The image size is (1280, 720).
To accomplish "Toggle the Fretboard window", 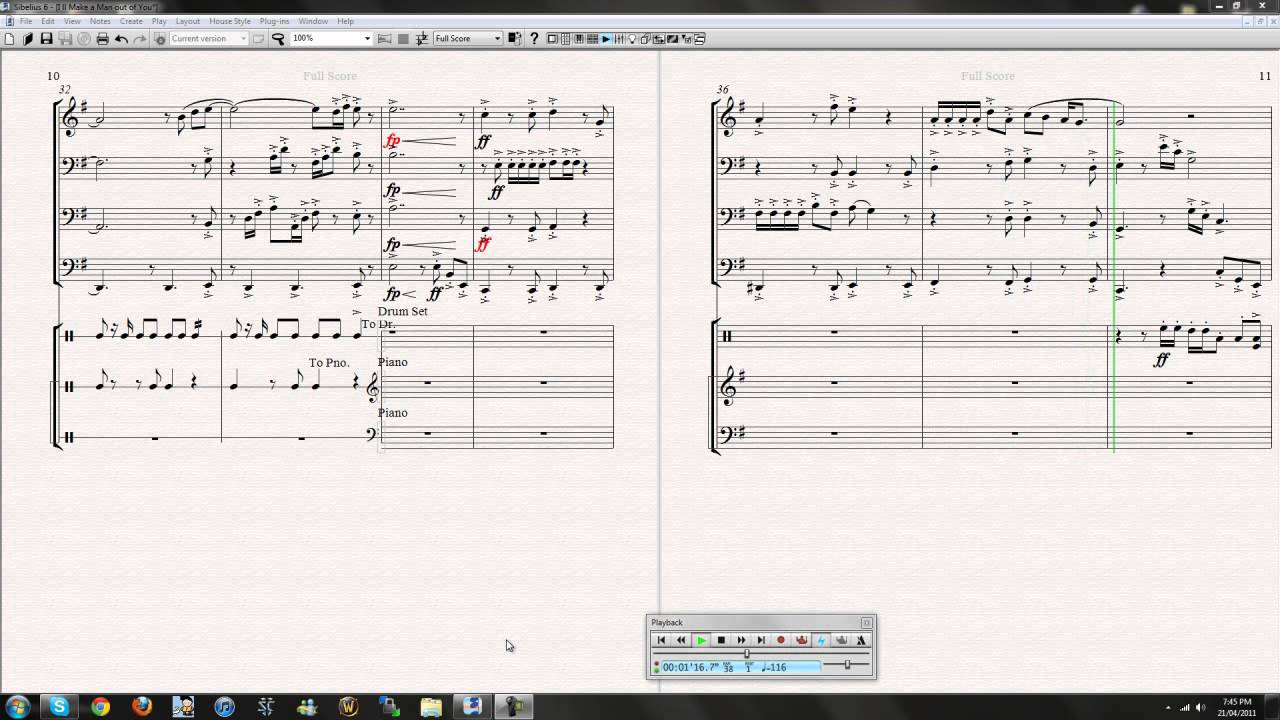I will tap(592, 39).
